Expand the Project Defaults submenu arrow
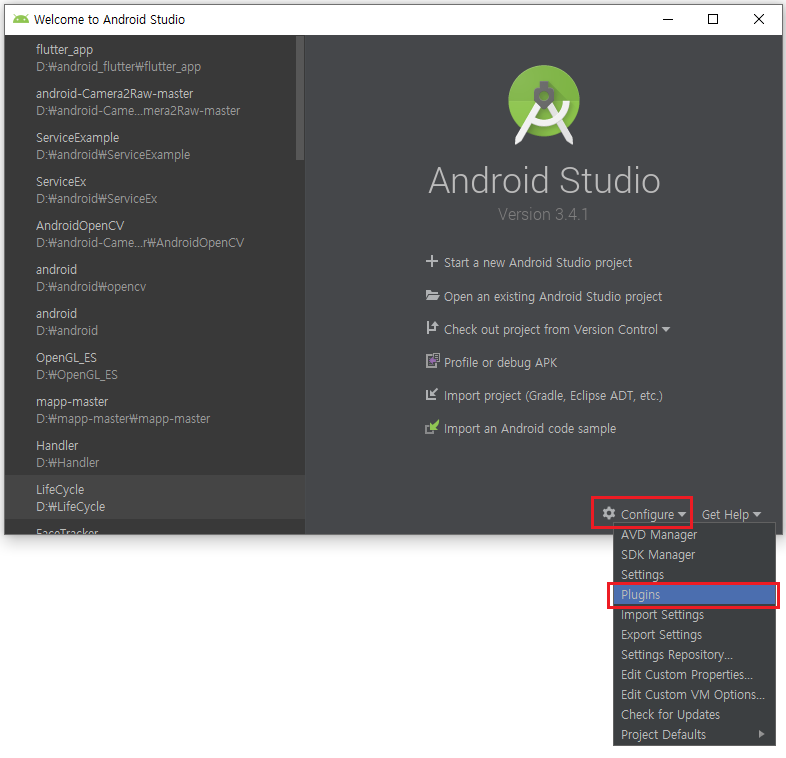The width and height of the screenshot is (786, 758). coord(761,734)
